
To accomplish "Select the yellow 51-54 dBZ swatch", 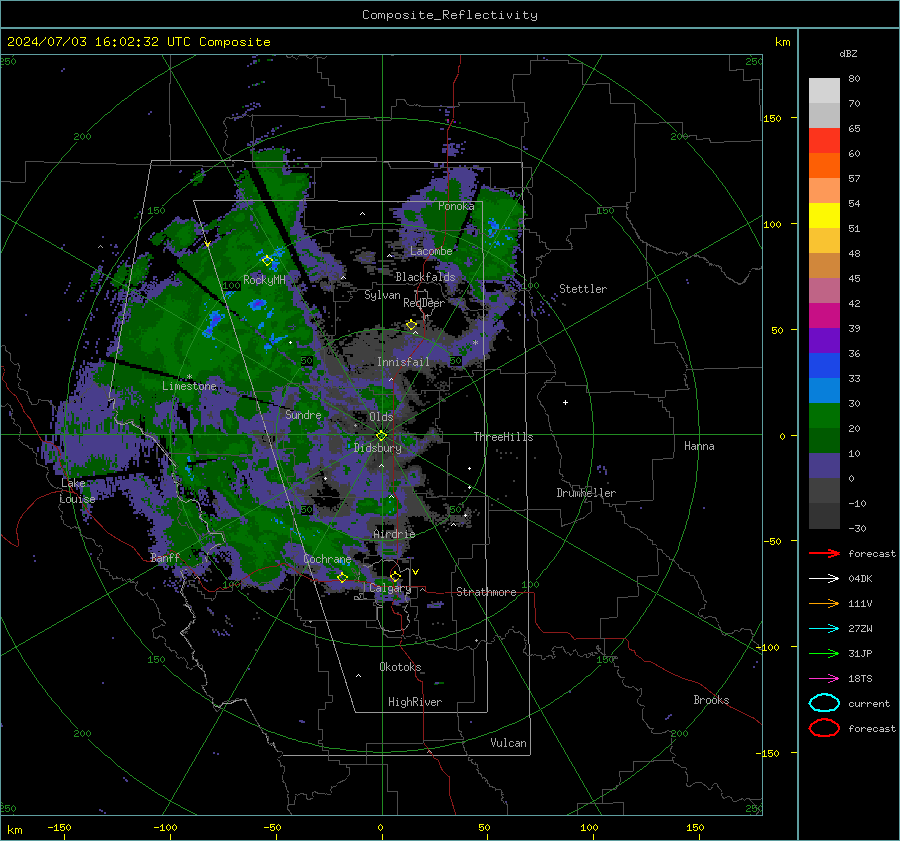I will click(x=824, y=216).
